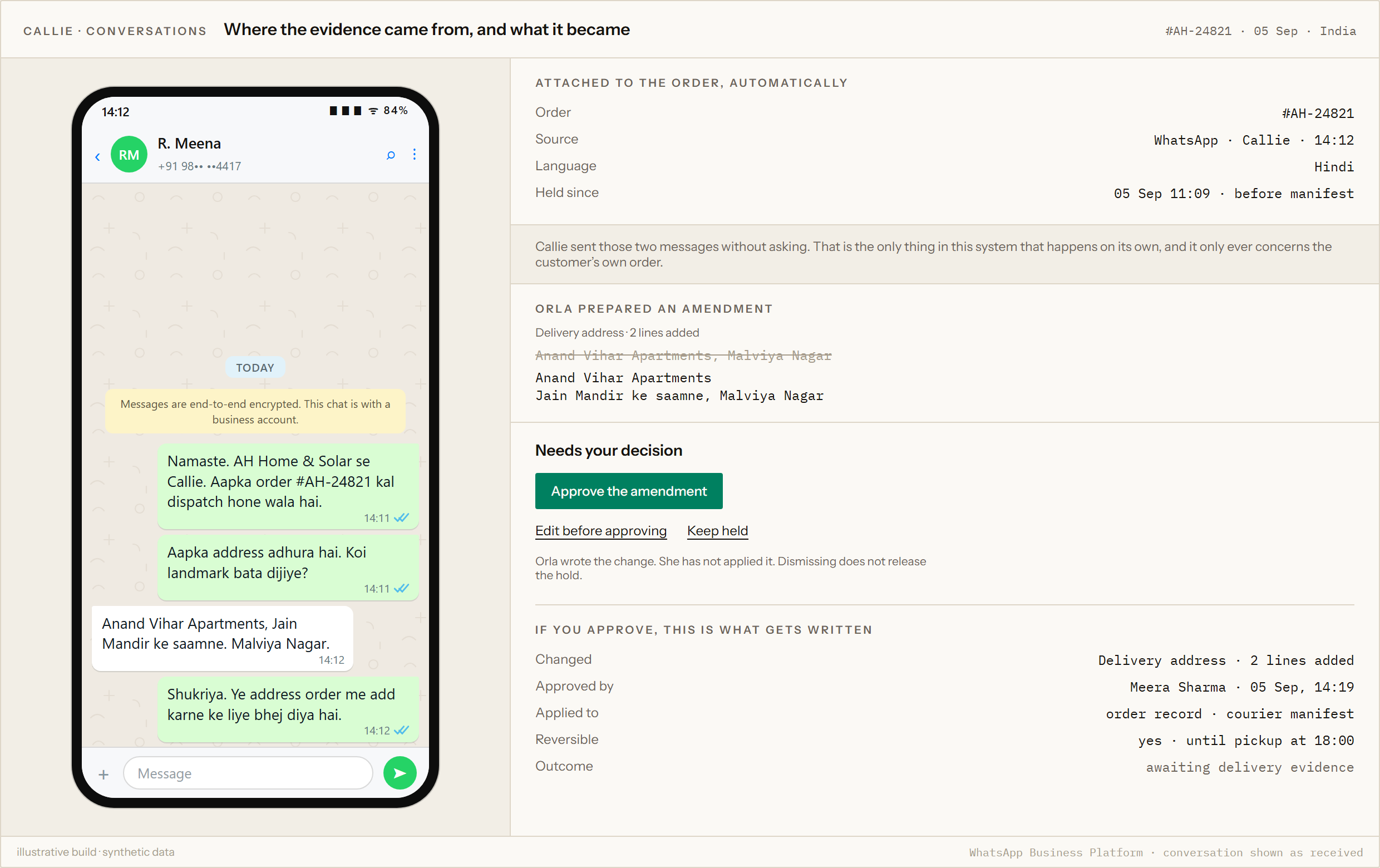Image resolution: width=1380 pixels, height=868 pixels.
Task: Check the phone's signal bars icon
Action: pyautogui.click(x=346, y=111)
